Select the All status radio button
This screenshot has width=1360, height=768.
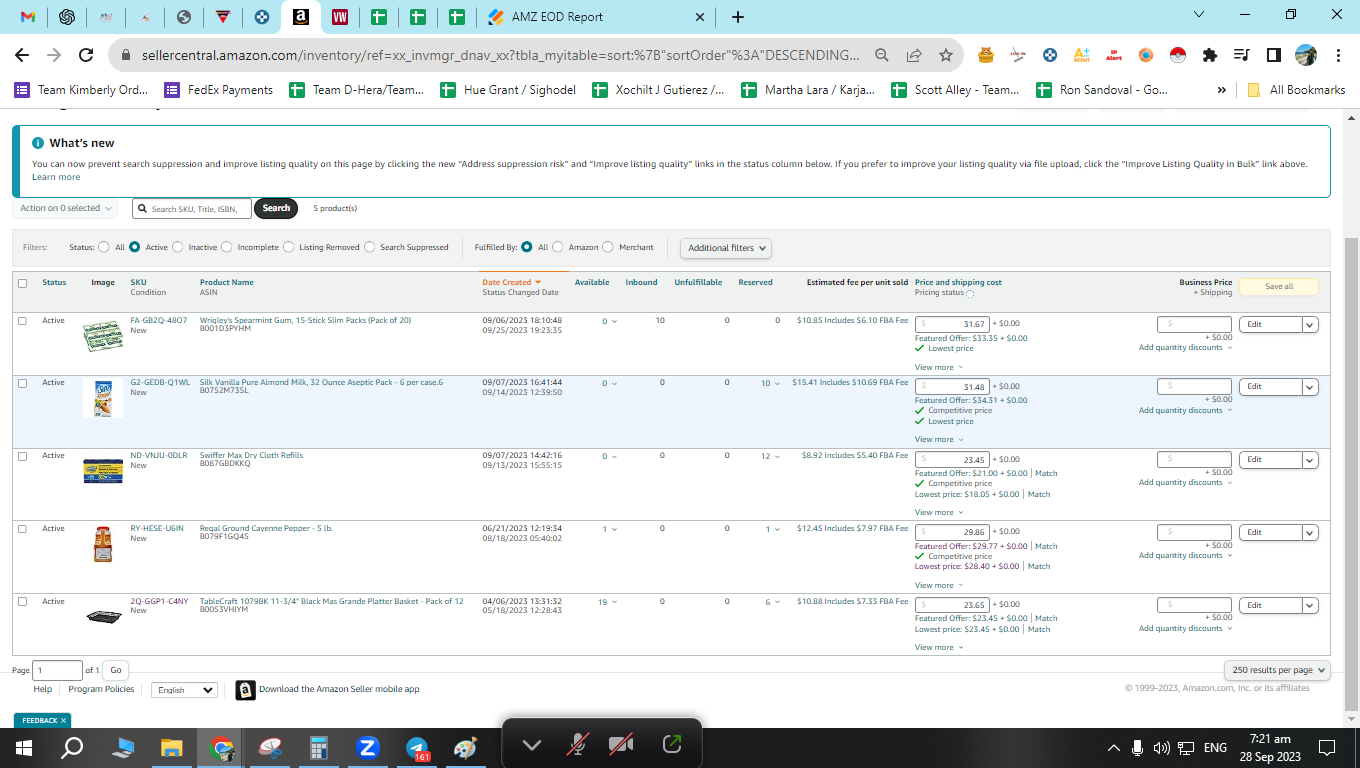tap(104, 247)
